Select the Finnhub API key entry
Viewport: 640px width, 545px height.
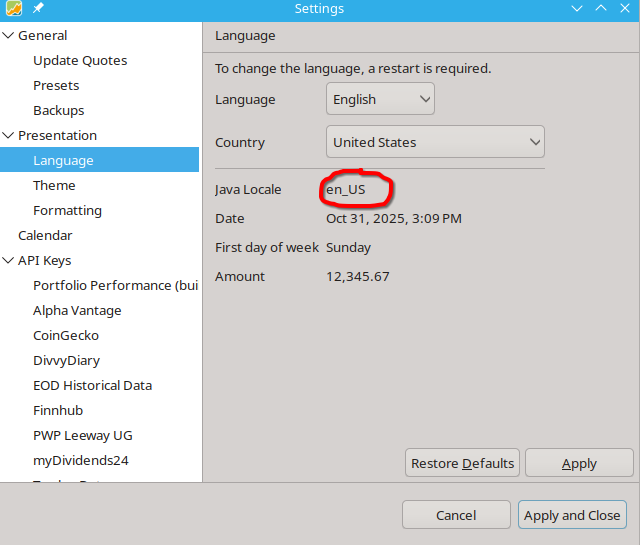[58, 411]
